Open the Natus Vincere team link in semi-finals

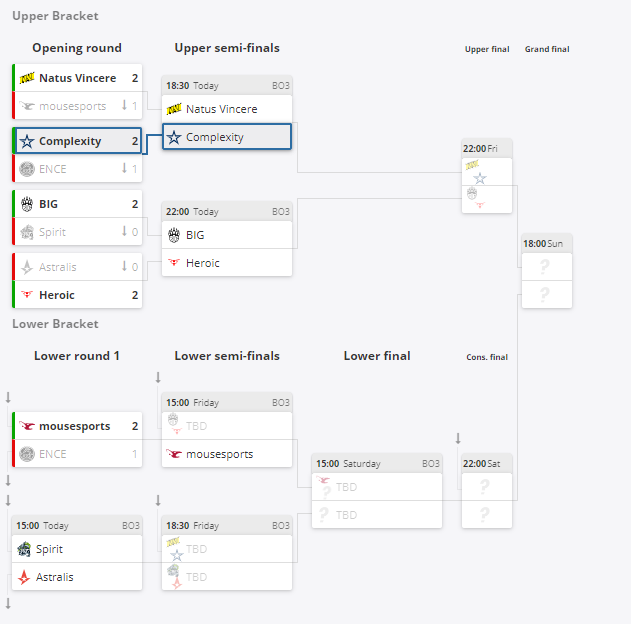[221, 109]
